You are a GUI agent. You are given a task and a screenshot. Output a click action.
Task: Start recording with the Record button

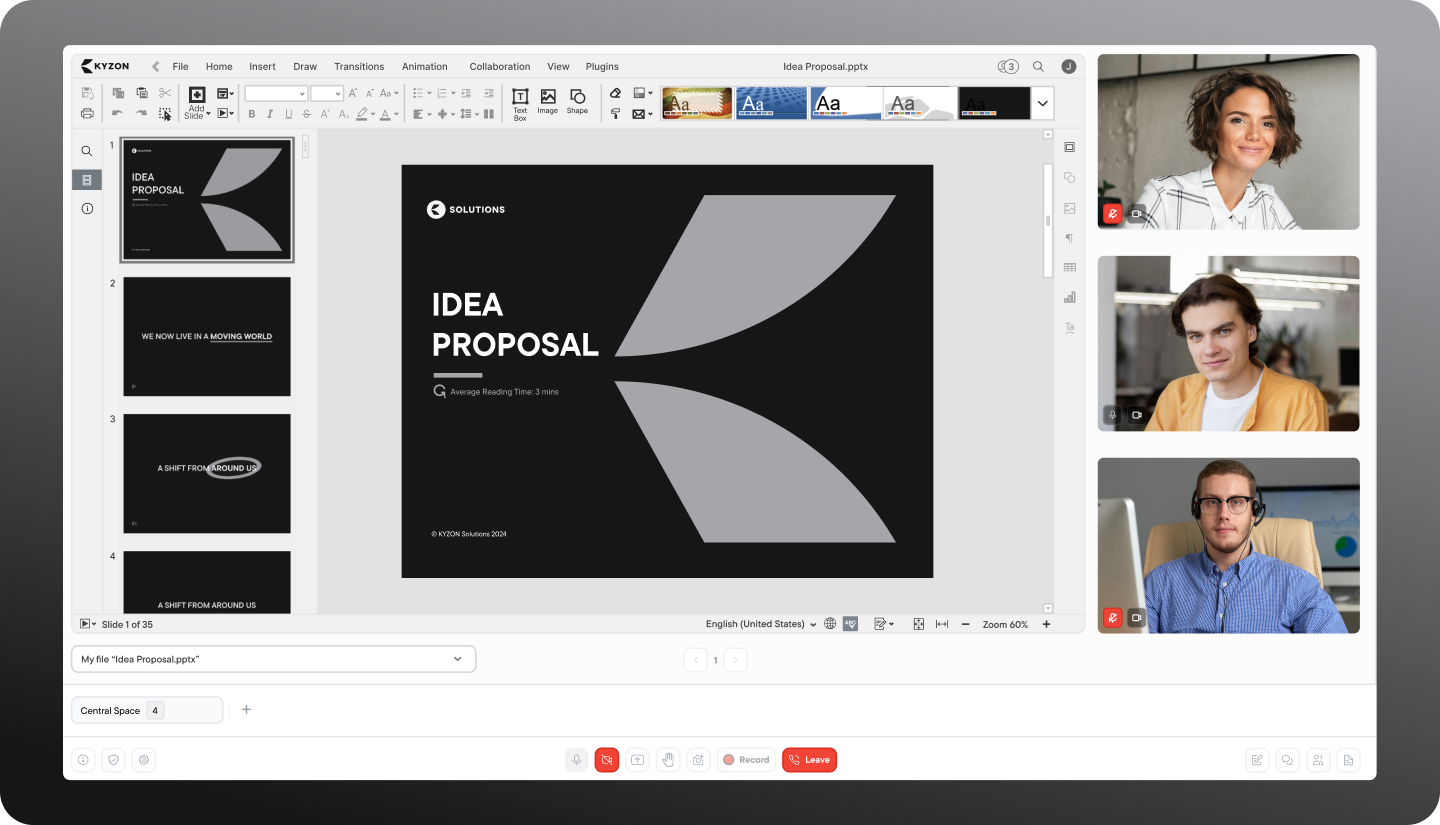[746, 760]
